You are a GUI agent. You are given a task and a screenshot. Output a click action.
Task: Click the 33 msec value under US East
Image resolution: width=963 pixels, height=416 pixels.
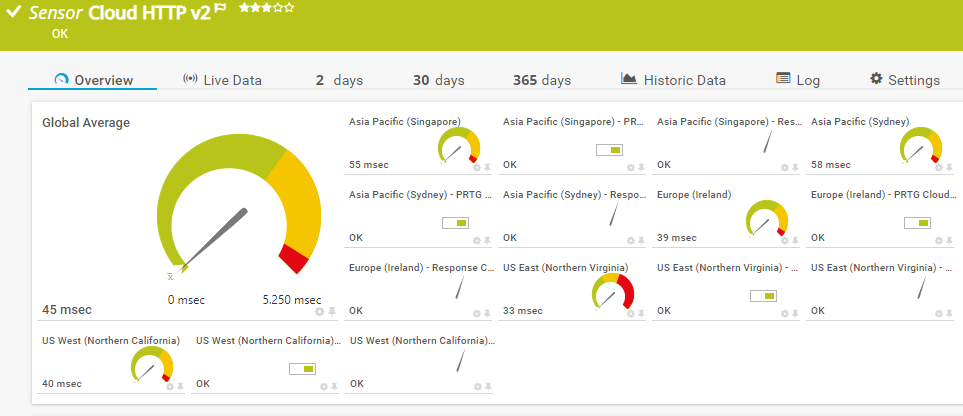tap(523, 311)
